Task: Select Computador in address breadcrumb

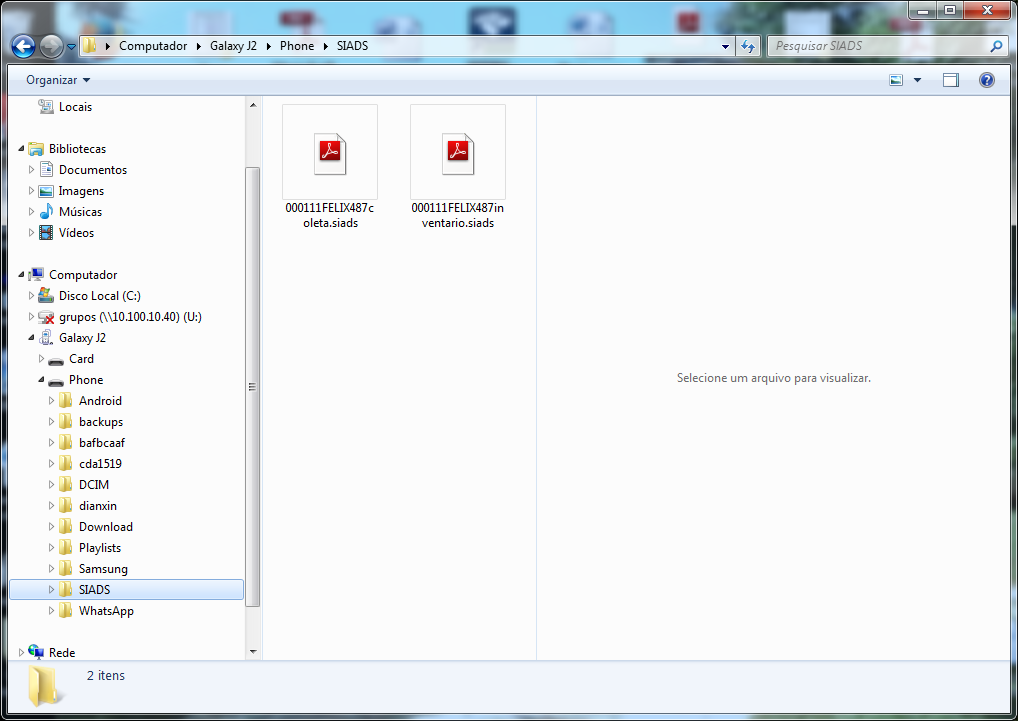Action: point(153,46)
